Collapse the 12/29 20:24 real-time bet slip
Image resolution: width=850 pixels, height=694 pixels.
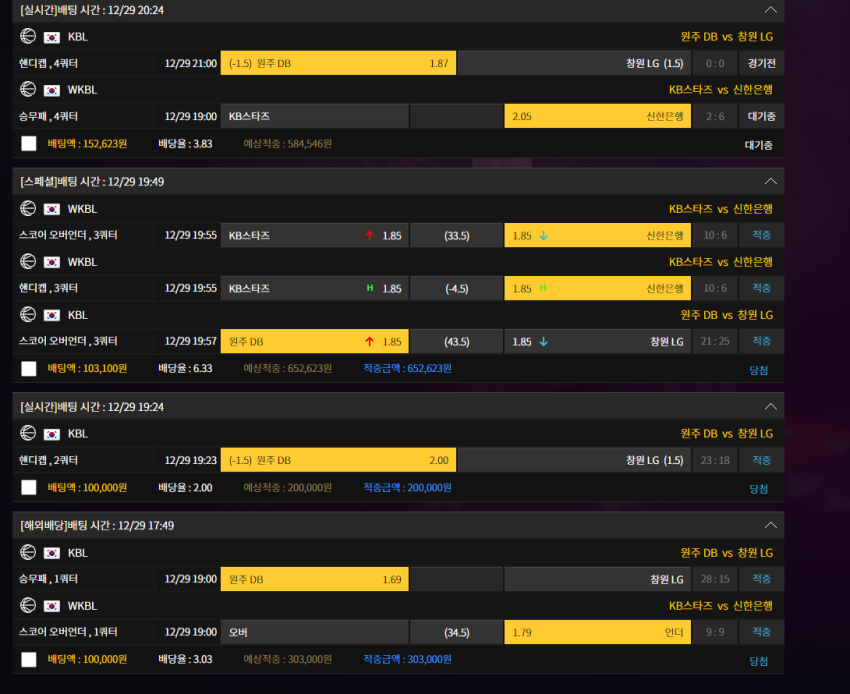coord(770,10)
